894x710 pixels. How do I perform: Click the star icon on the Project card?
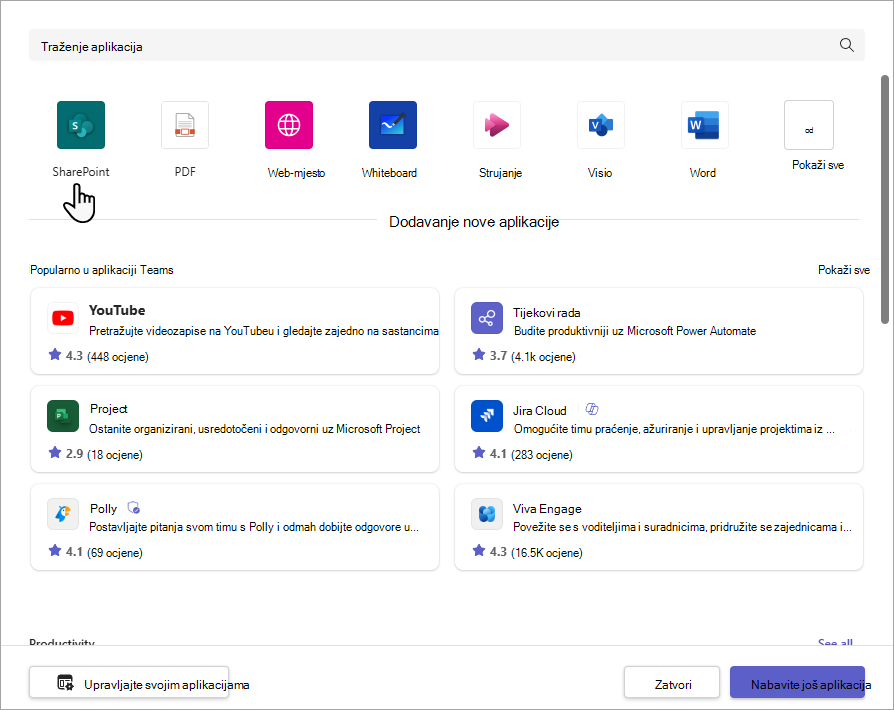click(x=55, y=453)
